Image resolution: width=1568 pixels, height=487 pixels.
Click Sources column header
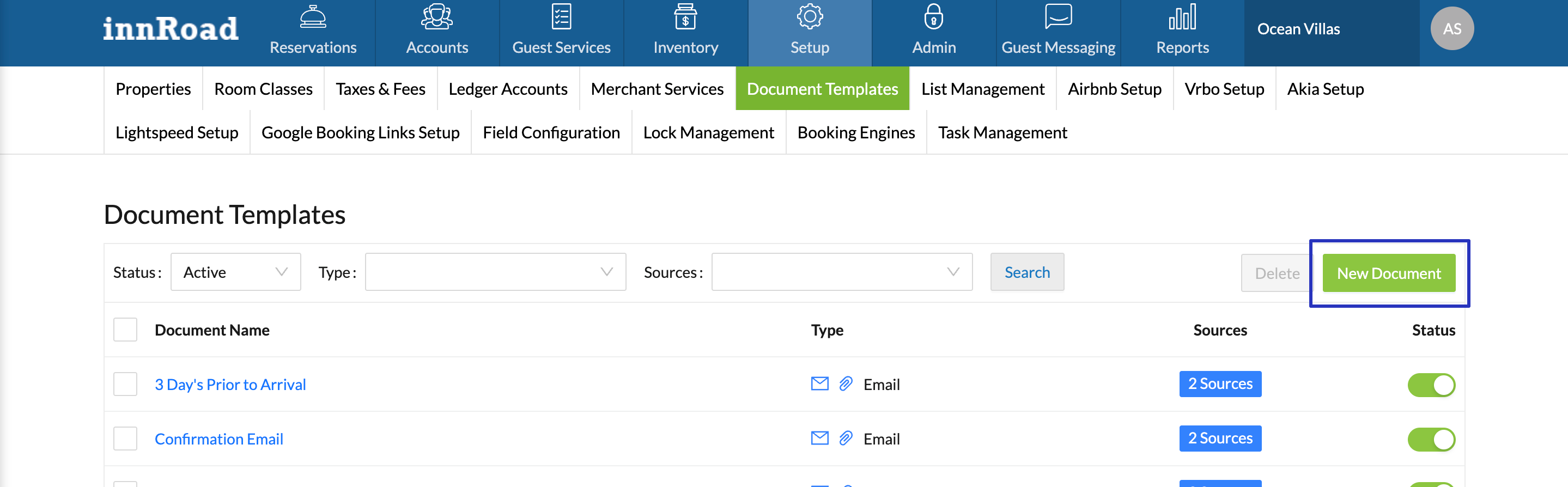(1220, 330)
